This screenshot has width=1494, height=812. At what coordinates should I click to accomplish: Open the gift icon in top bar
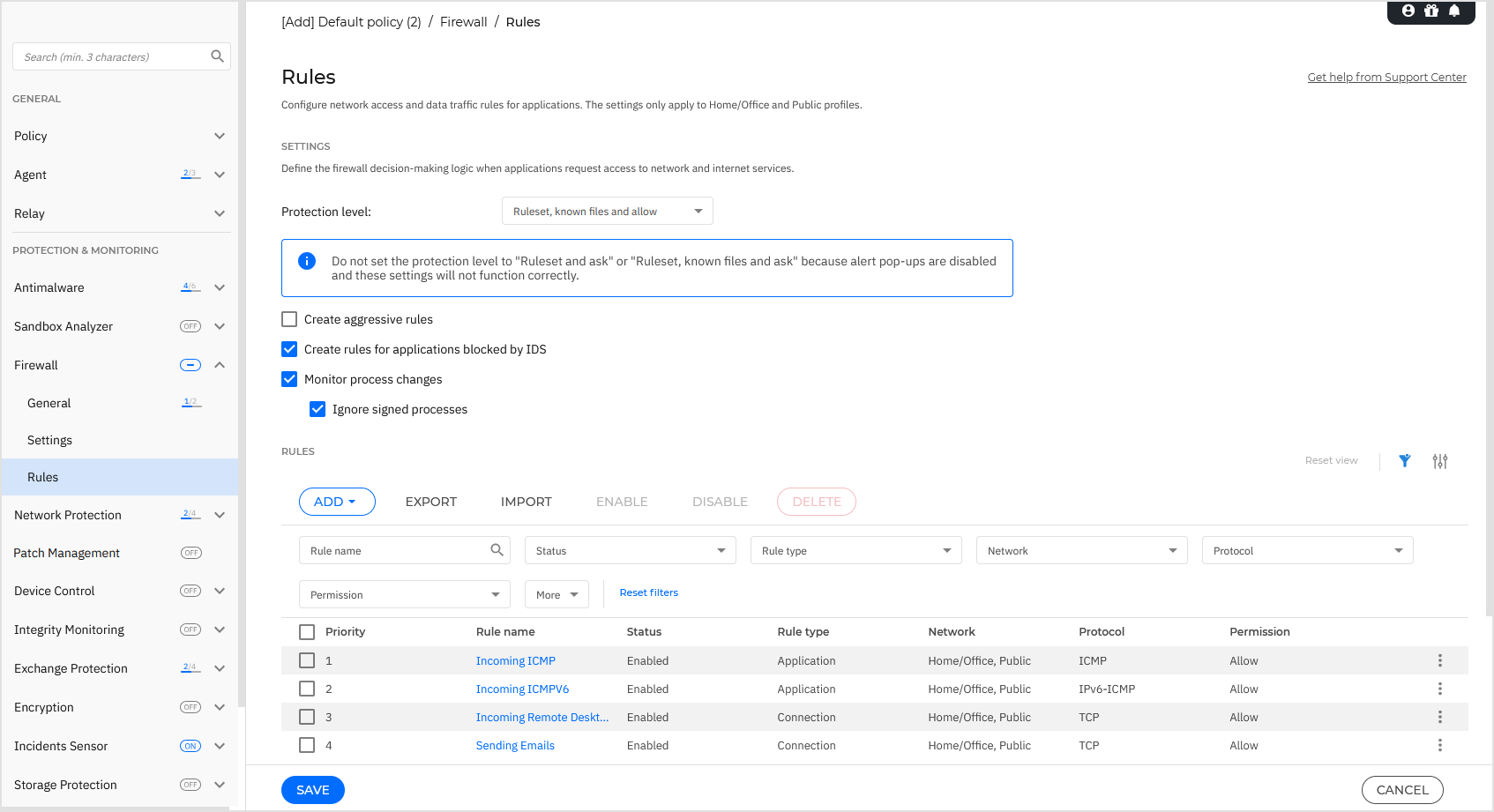1431,11
